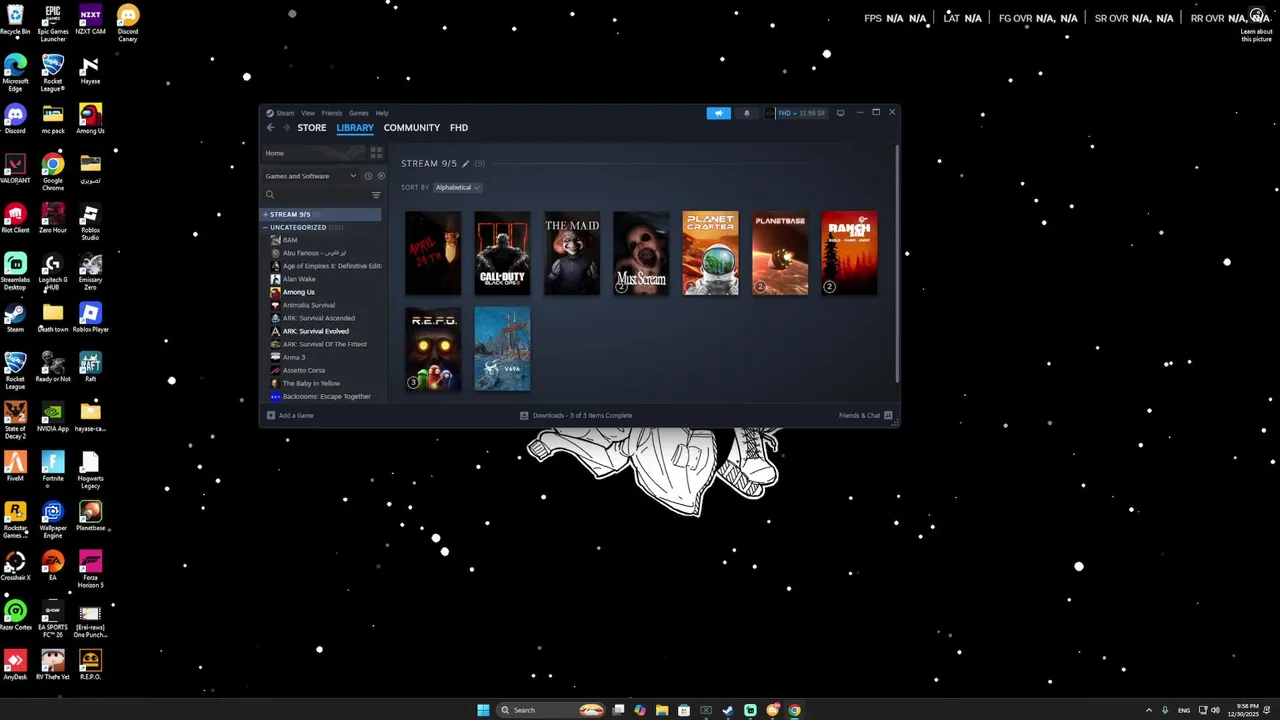Screen dimensions: 1280x720
Task: Go forward with Steam's forward arrow
Action: click(286, 128)
